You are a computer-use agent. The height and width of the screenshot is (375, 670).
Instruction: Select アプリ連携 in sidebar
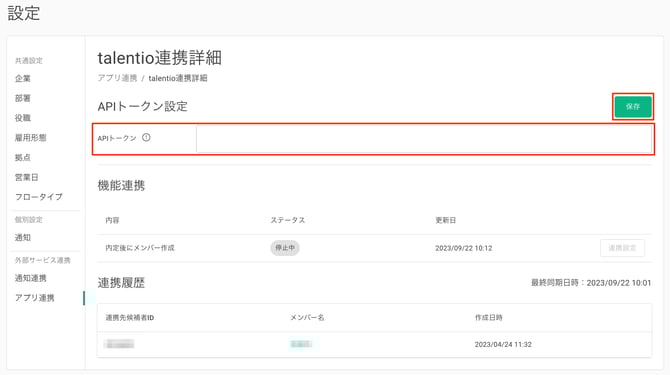coord(35,298)
